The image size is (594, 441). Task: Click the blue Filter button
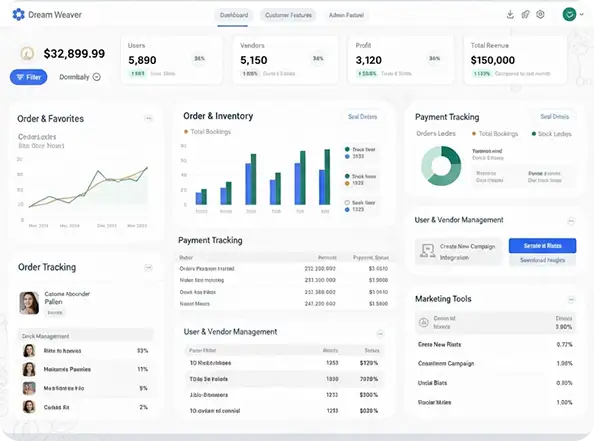click(28, 77)
